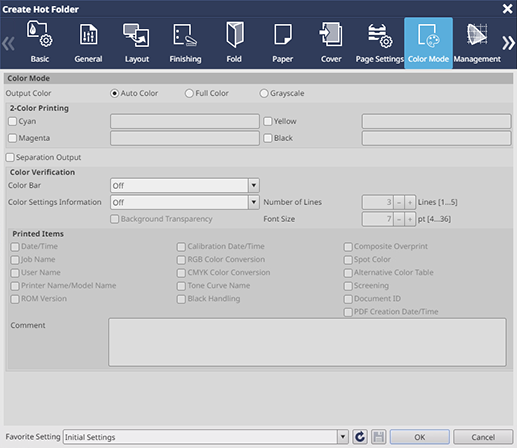Click the refresh favorite setting icon

[360, 437]
